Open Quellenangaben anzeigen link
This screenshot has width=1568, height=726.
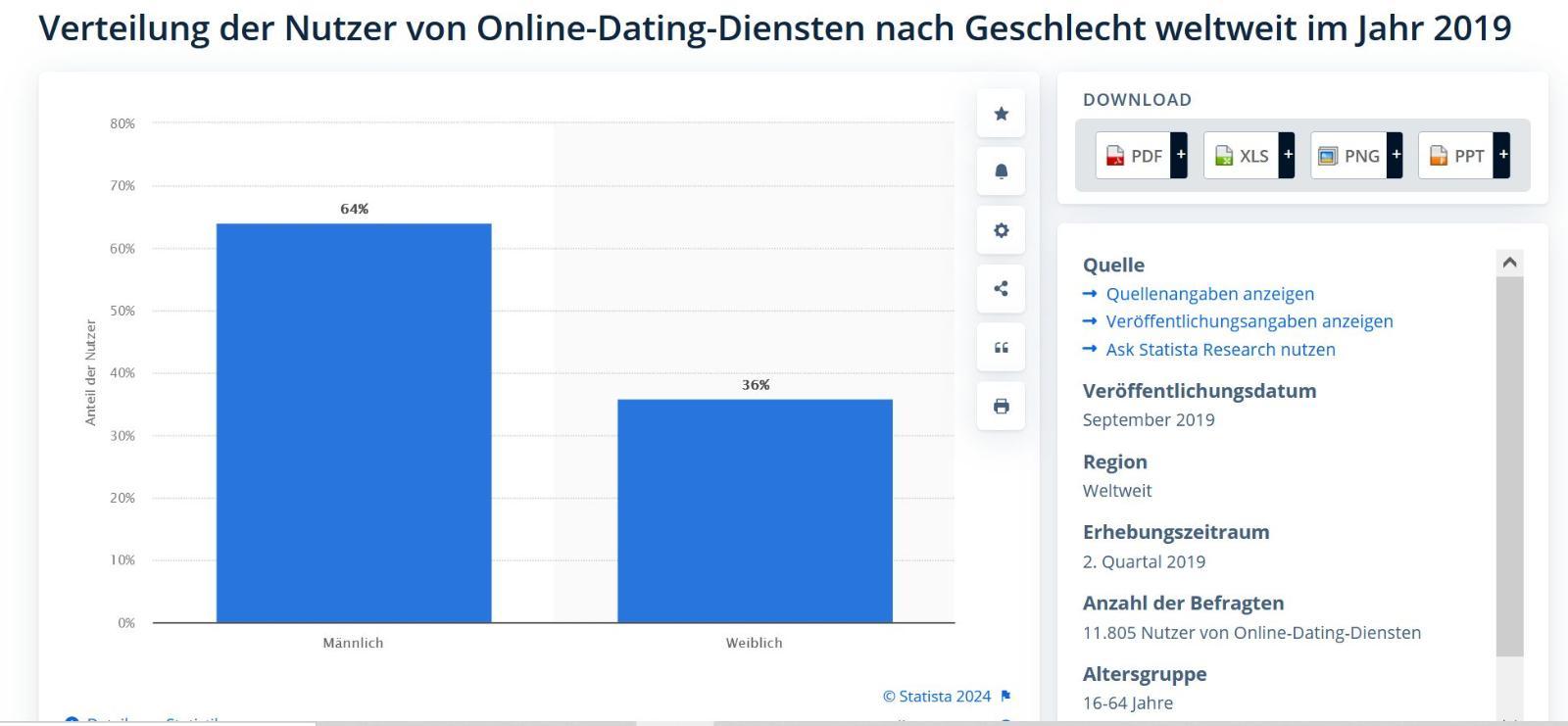point(1209,294)
